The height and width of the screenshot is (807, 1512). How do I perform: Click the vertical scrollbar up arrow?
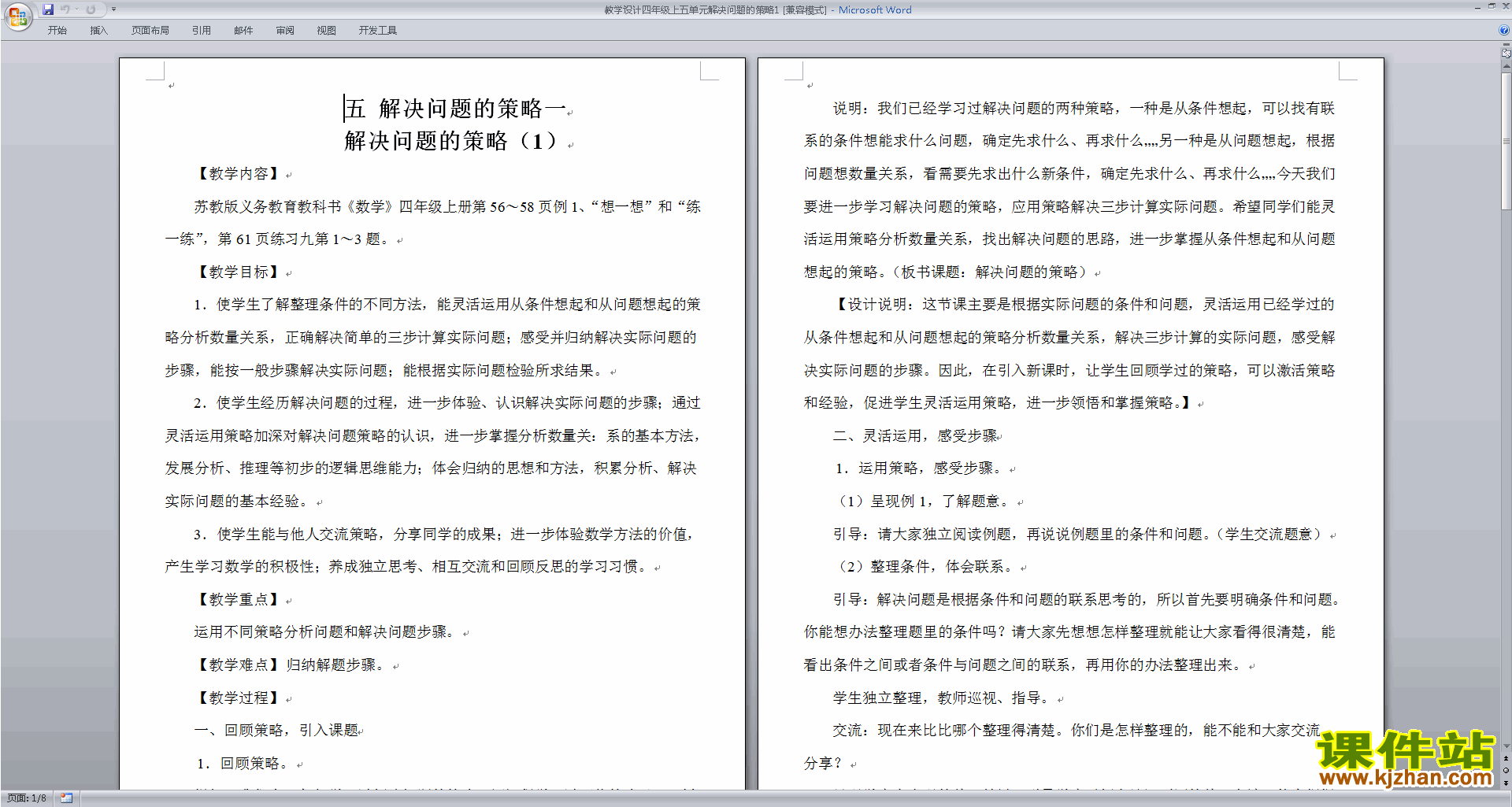tap(1506, 67)
